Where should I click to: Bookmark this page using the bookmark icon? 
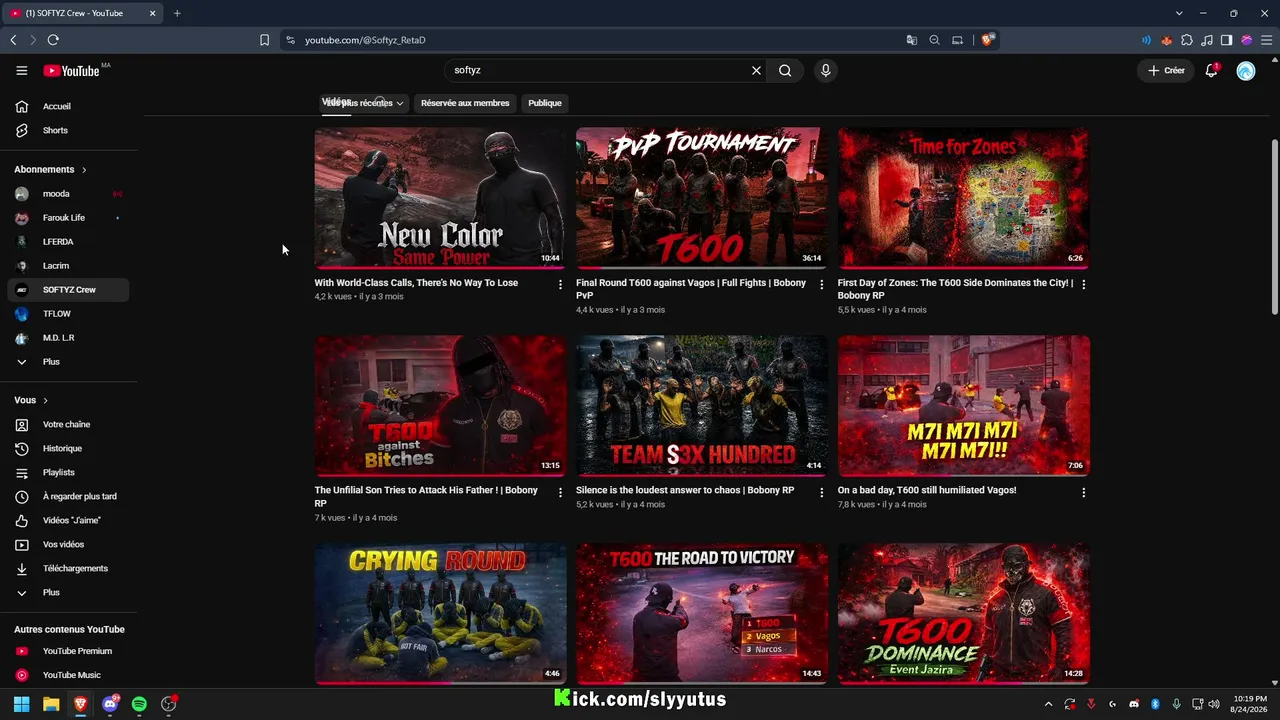[264, 40]
